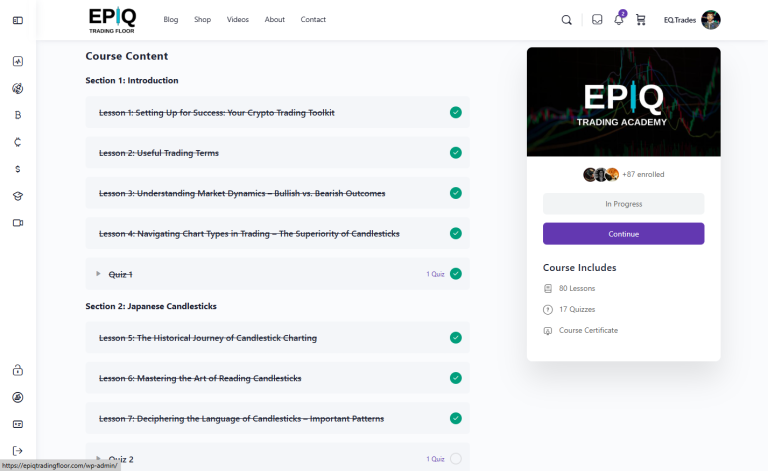Open the graduation cap courses icon
768x471 pixels.
[x=18, y=196]
